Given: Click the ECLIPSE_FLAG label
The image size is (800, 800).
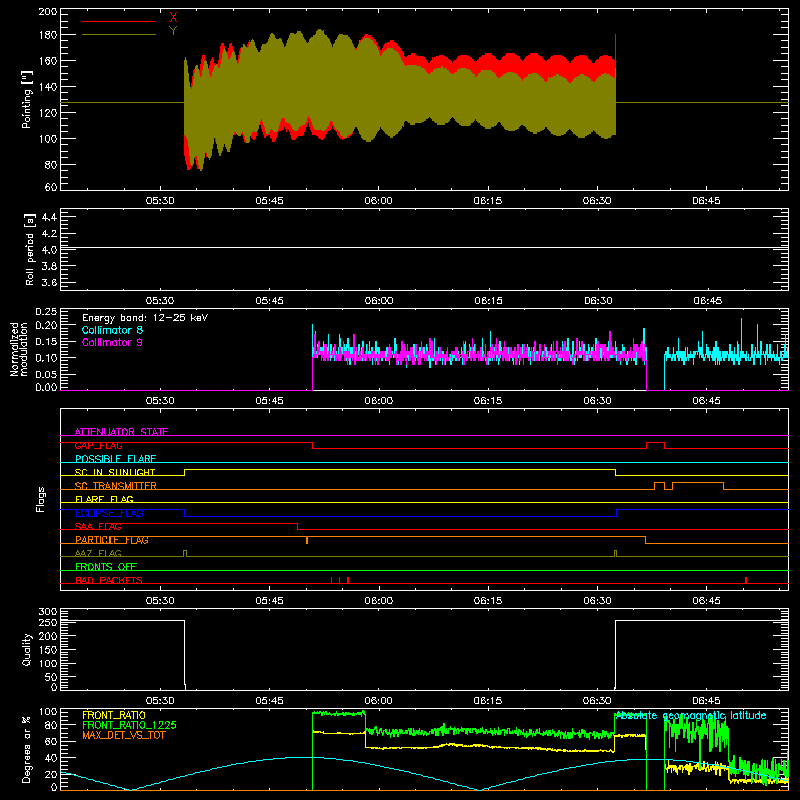Looking at the screenshot, I should 109,513.
